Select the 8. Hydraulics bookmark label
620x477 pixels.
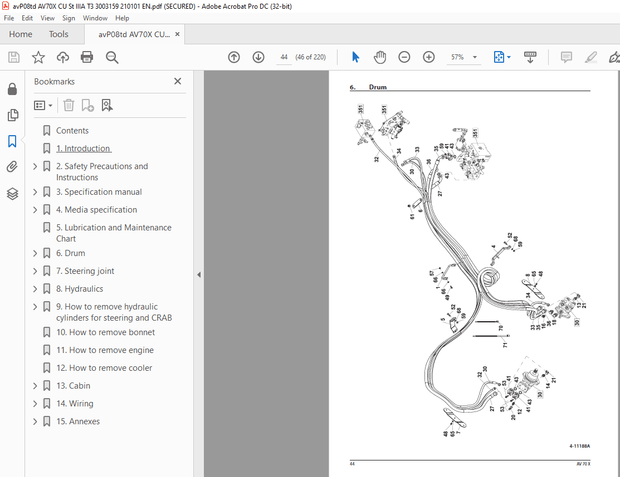click(x=79, y=289)
